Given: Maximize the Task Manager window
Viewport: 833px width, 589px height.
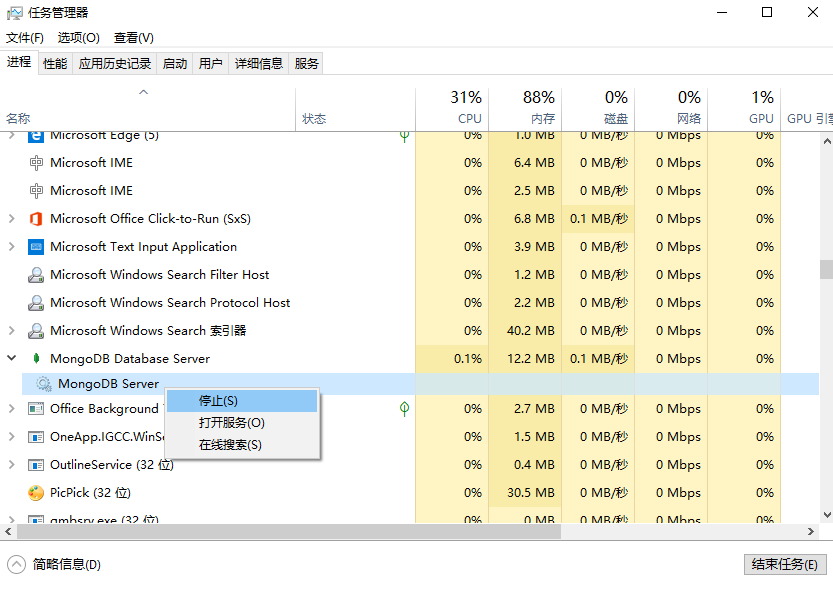Looking at the screenshot, I should coord(767,12).
